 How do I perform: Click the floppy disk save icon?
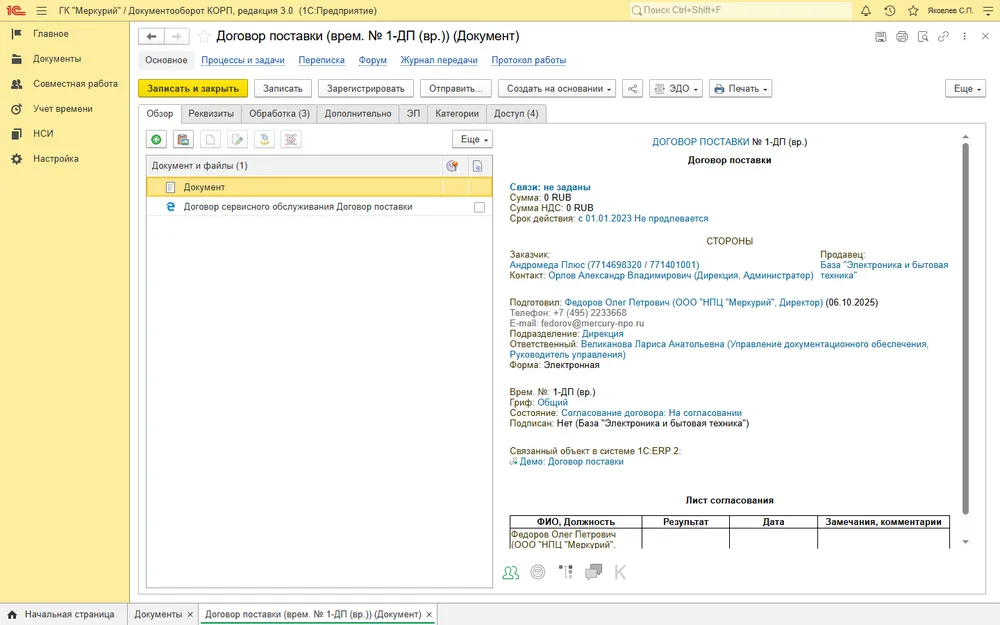(x=881, y=37)
